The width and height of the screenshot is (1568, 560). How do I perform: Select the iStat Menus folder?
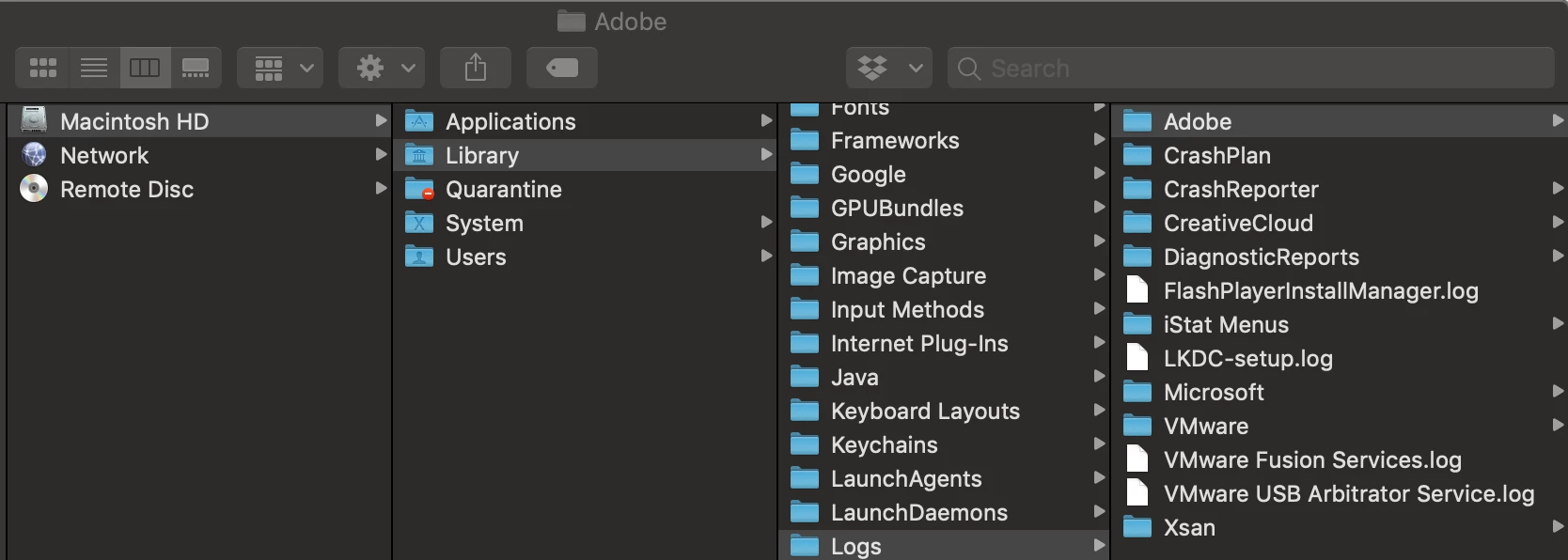[1340, 324]
